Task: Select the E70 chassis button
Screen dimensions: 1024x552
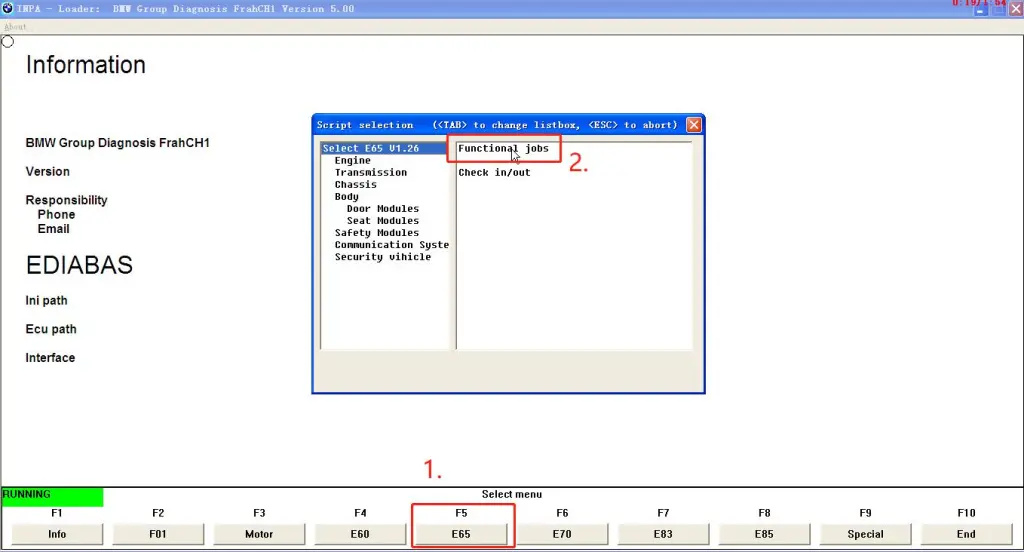Action: coord(562,534)
